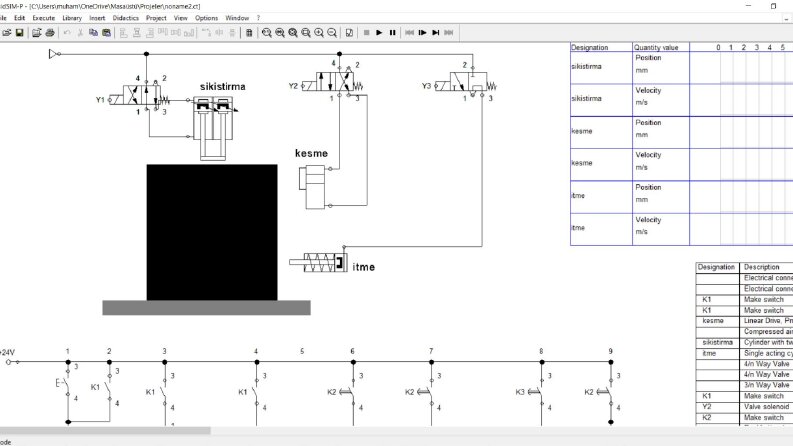
Task: Open the Edit menu
Action: 19,18
